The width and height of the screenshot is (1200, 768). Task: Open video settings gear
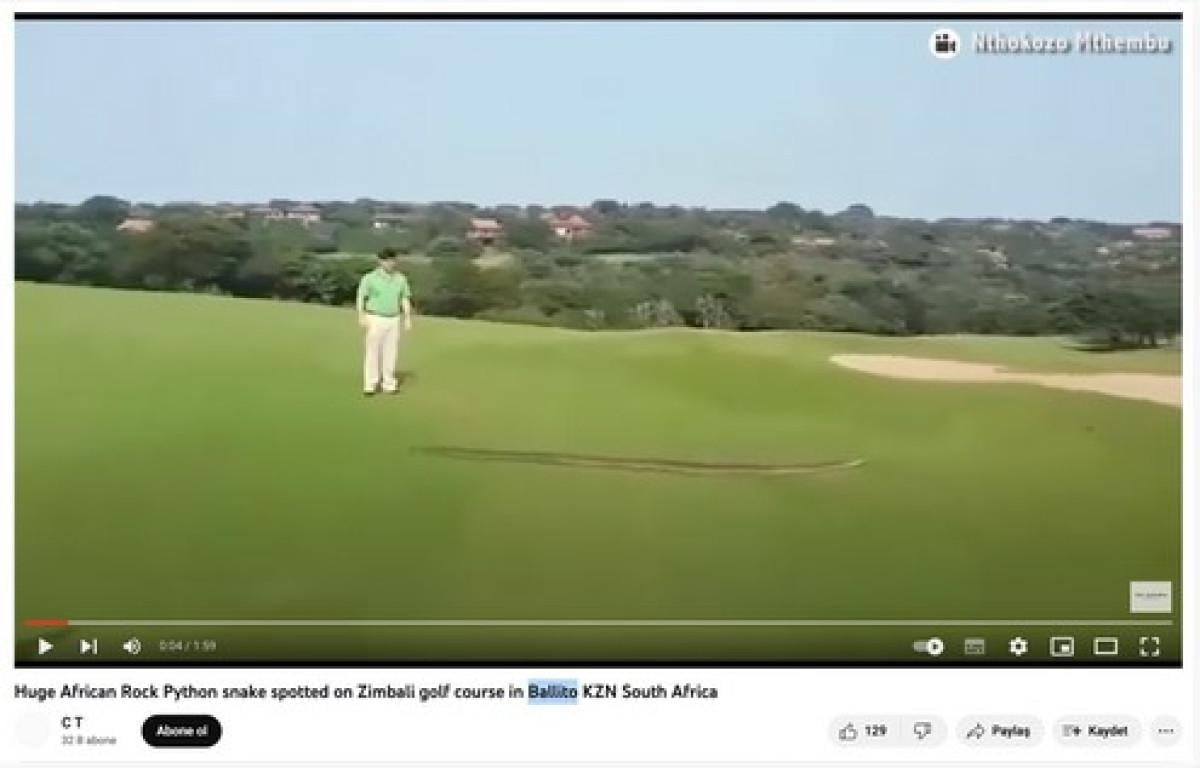click(1018, 646)
